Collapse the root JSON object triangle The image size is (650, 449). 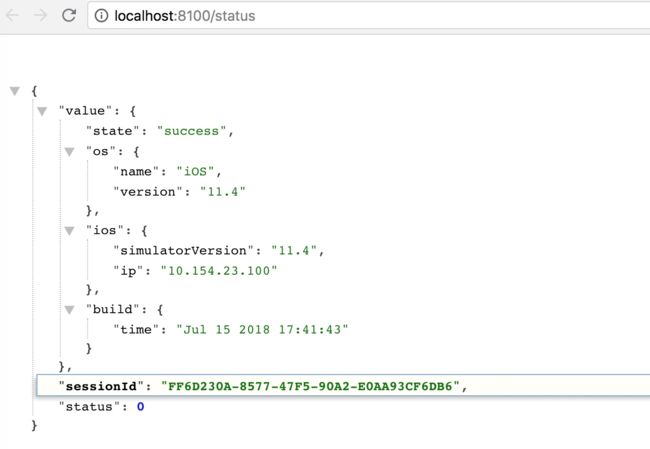point(15,91)
